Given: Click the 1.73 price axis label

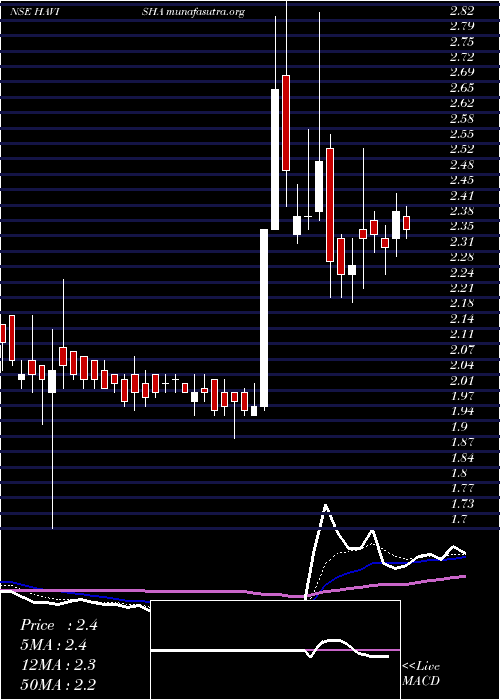Looking at the screenshot, I should pyautogui.click(x=462, y=504).
